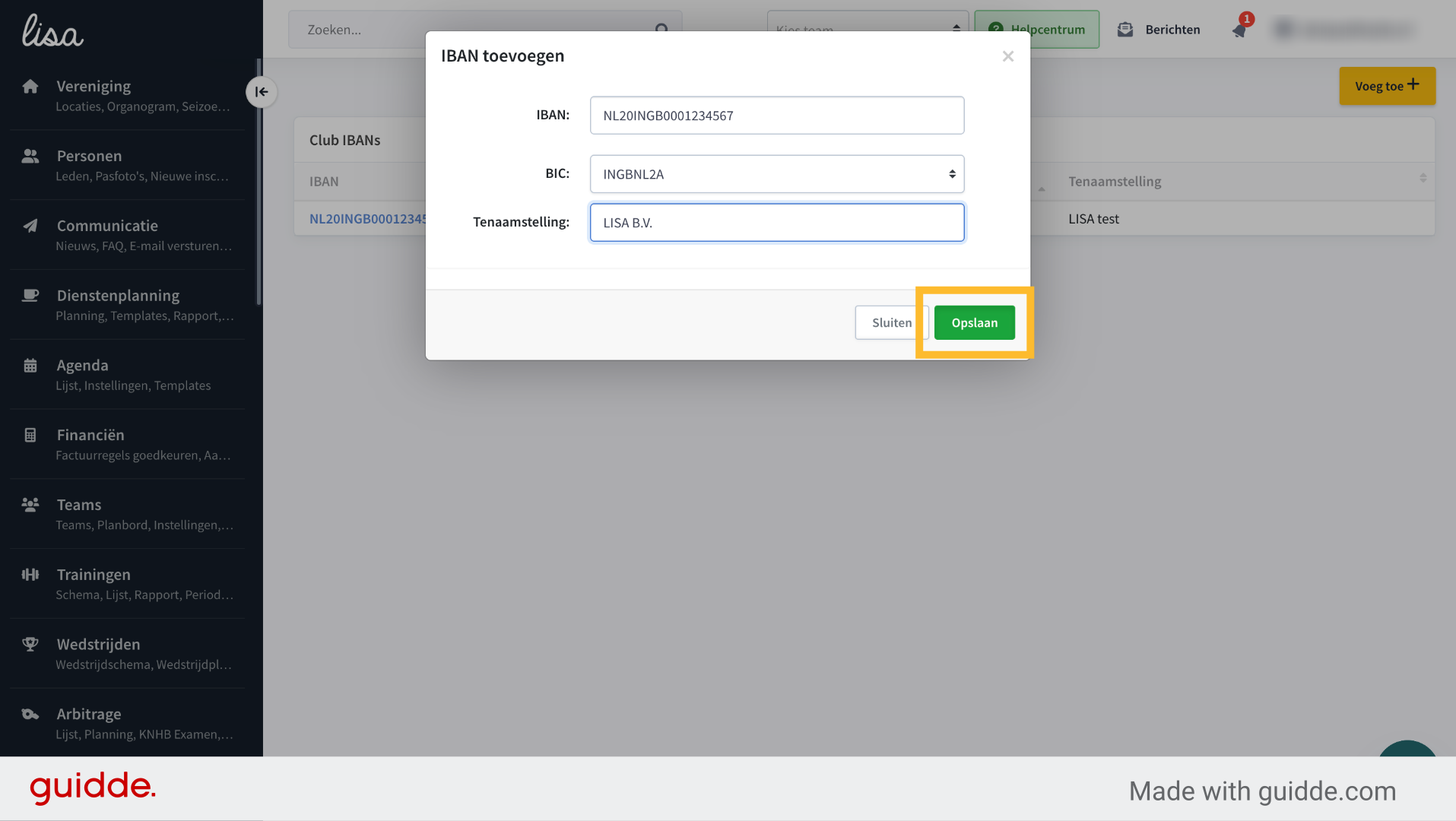Open the notifications bell icon
Viewport: 1456px width, 821px height.
(x=1239, y=30)
